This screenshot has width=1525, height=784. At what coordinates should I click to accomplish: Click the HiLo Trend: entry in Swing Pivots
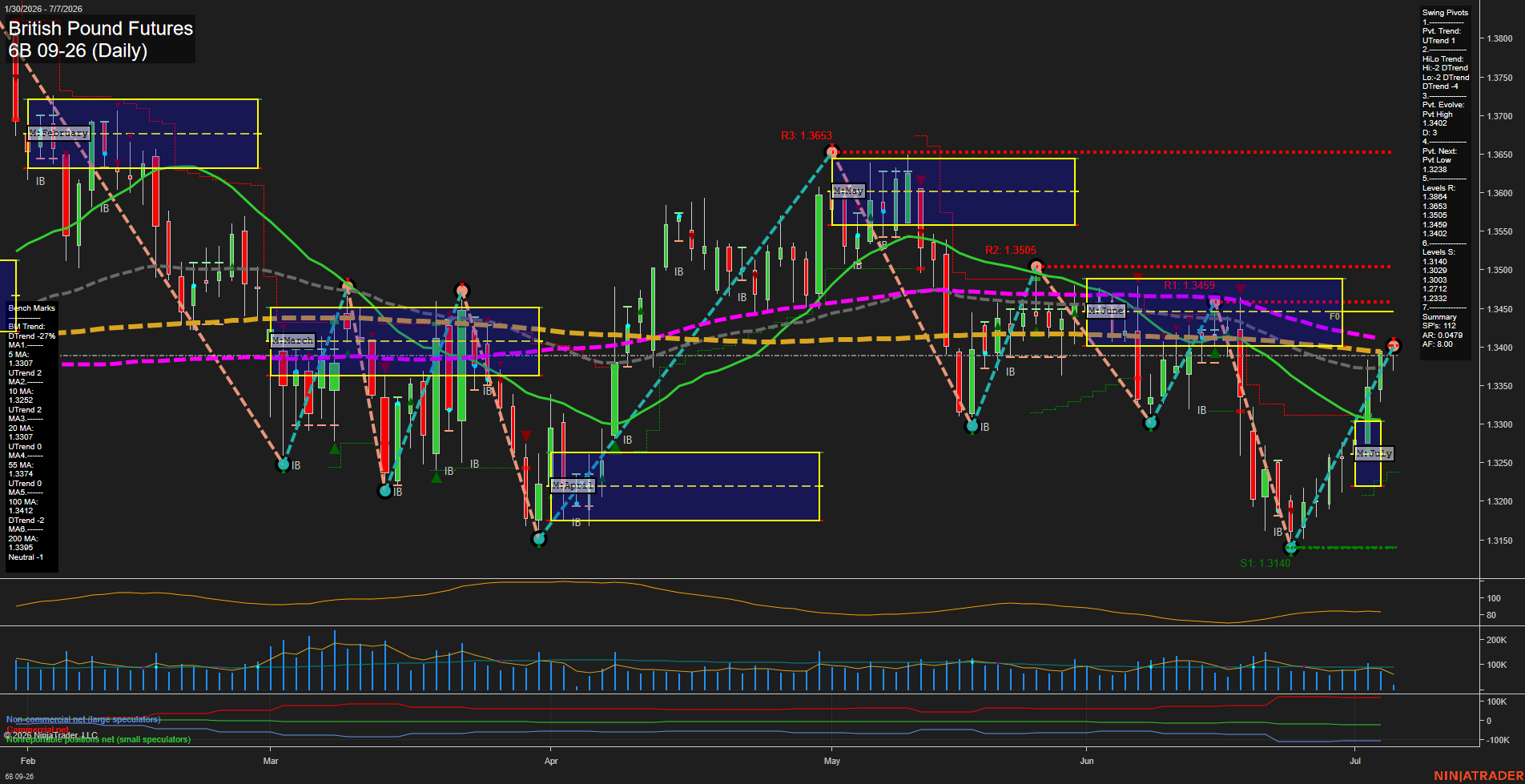click(1443, 59)
